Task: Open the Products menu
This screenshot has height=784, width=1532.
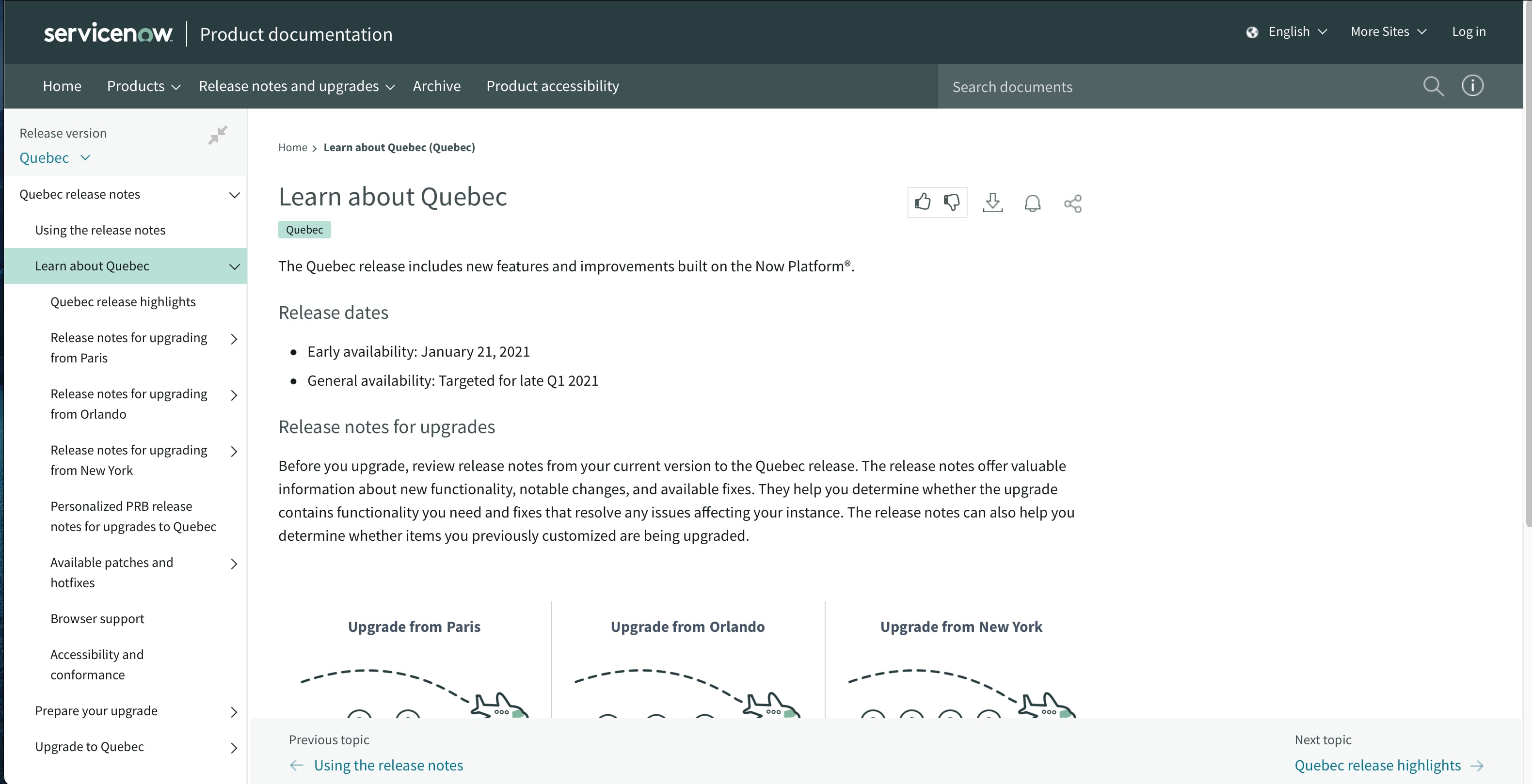Action: [x=143, y=86]
